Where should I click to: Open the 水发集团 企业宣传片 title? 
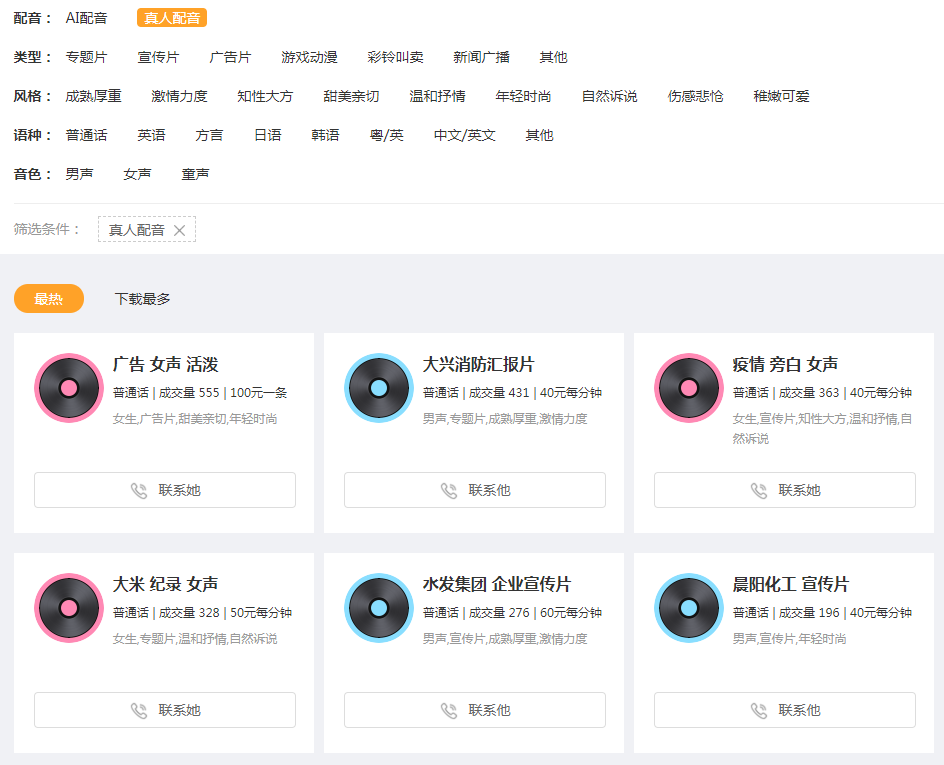[497, 584]
